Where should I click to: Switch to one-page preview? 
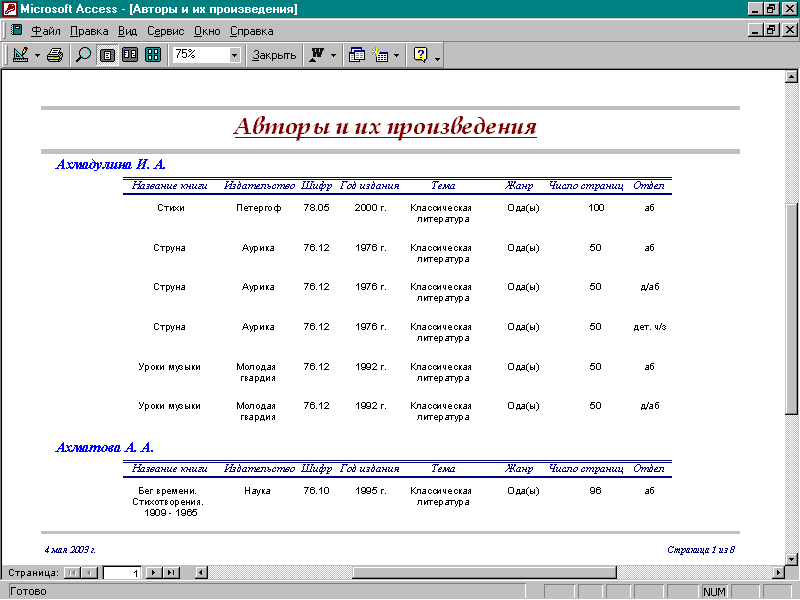(x=107, y=55)
